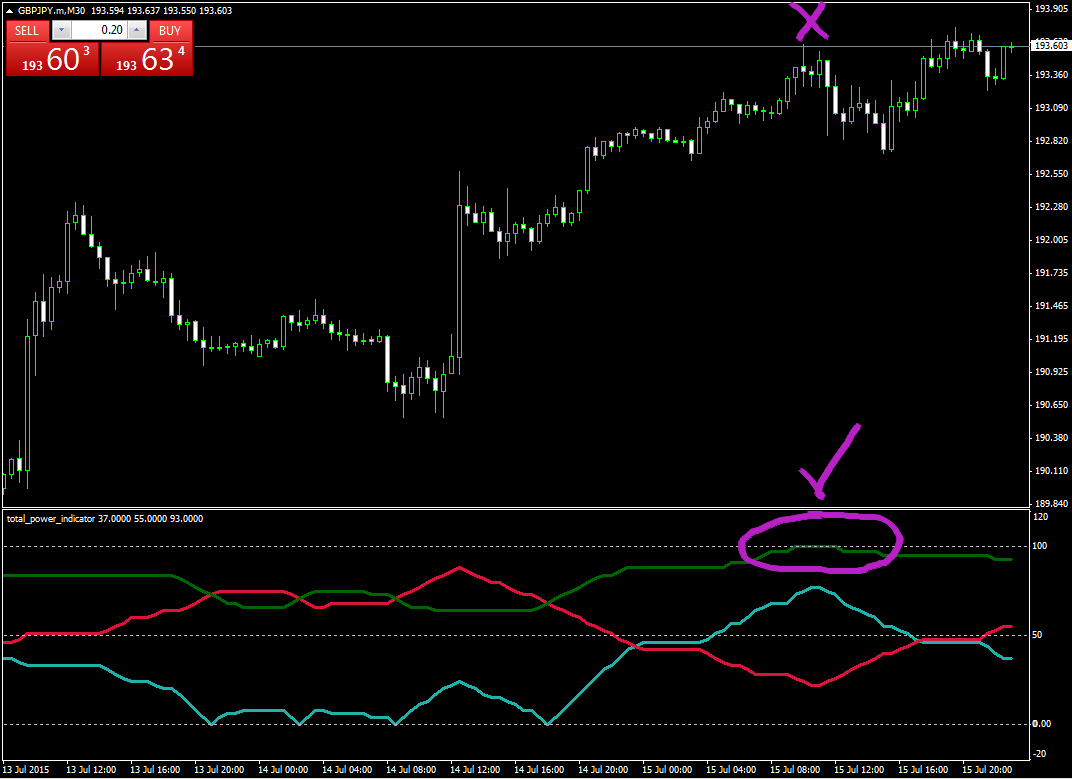
Task: Click the 14 Jul 08:00 time label
Action: (411, 770)
